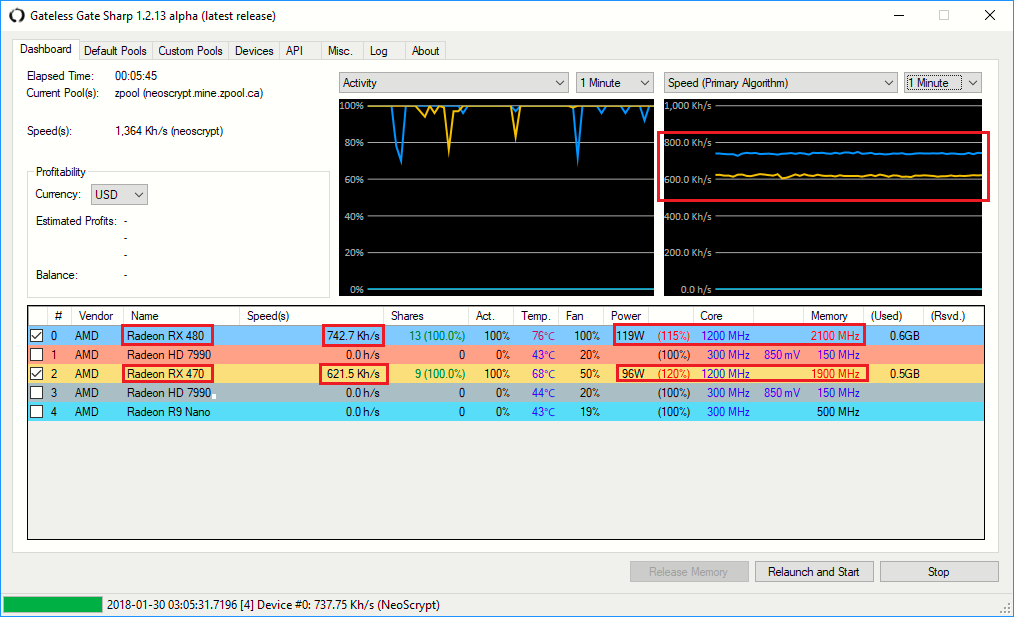1014x617 pixels.
Task: Click the Relaunch and Start button
Action: (814, 572)
